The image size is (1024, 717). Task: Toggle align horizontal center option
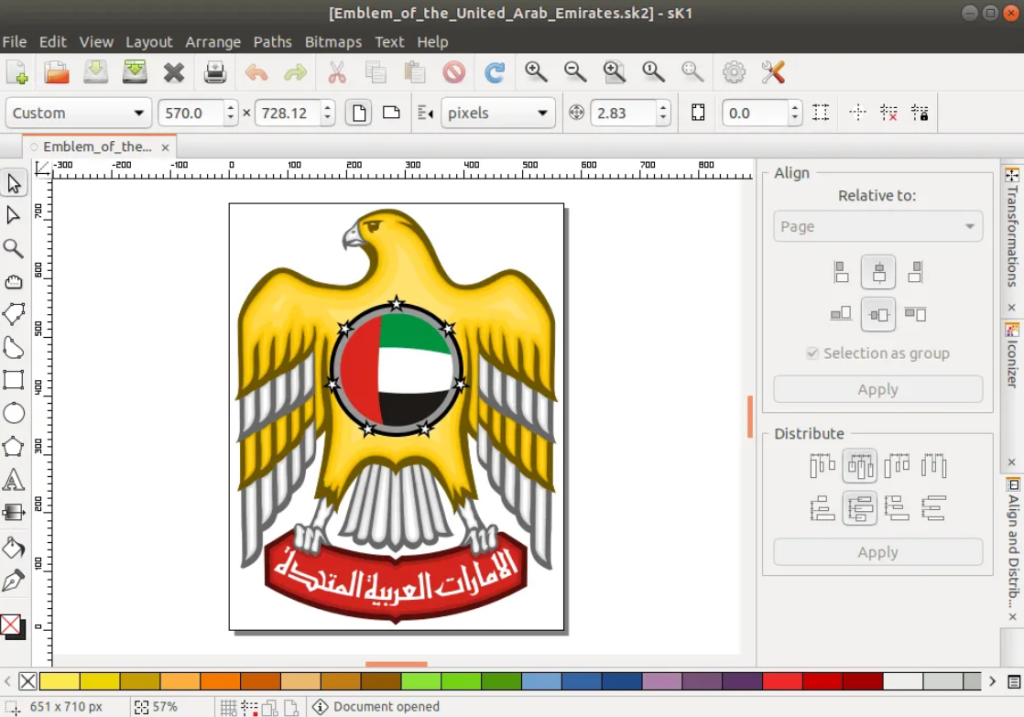coord(878,272)
